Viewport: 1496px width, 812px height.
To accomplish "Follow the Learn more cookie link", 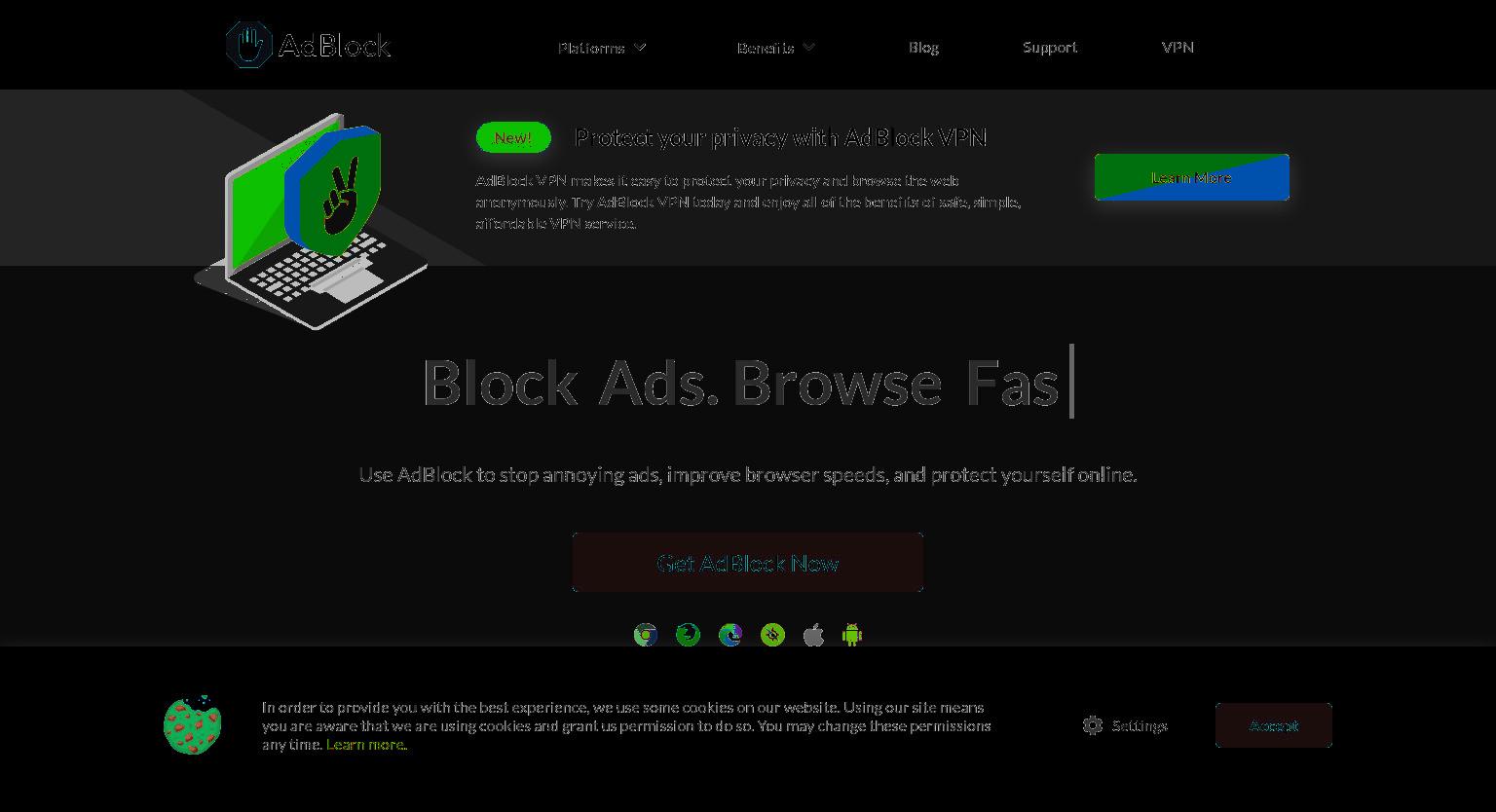I will point(366,745).
